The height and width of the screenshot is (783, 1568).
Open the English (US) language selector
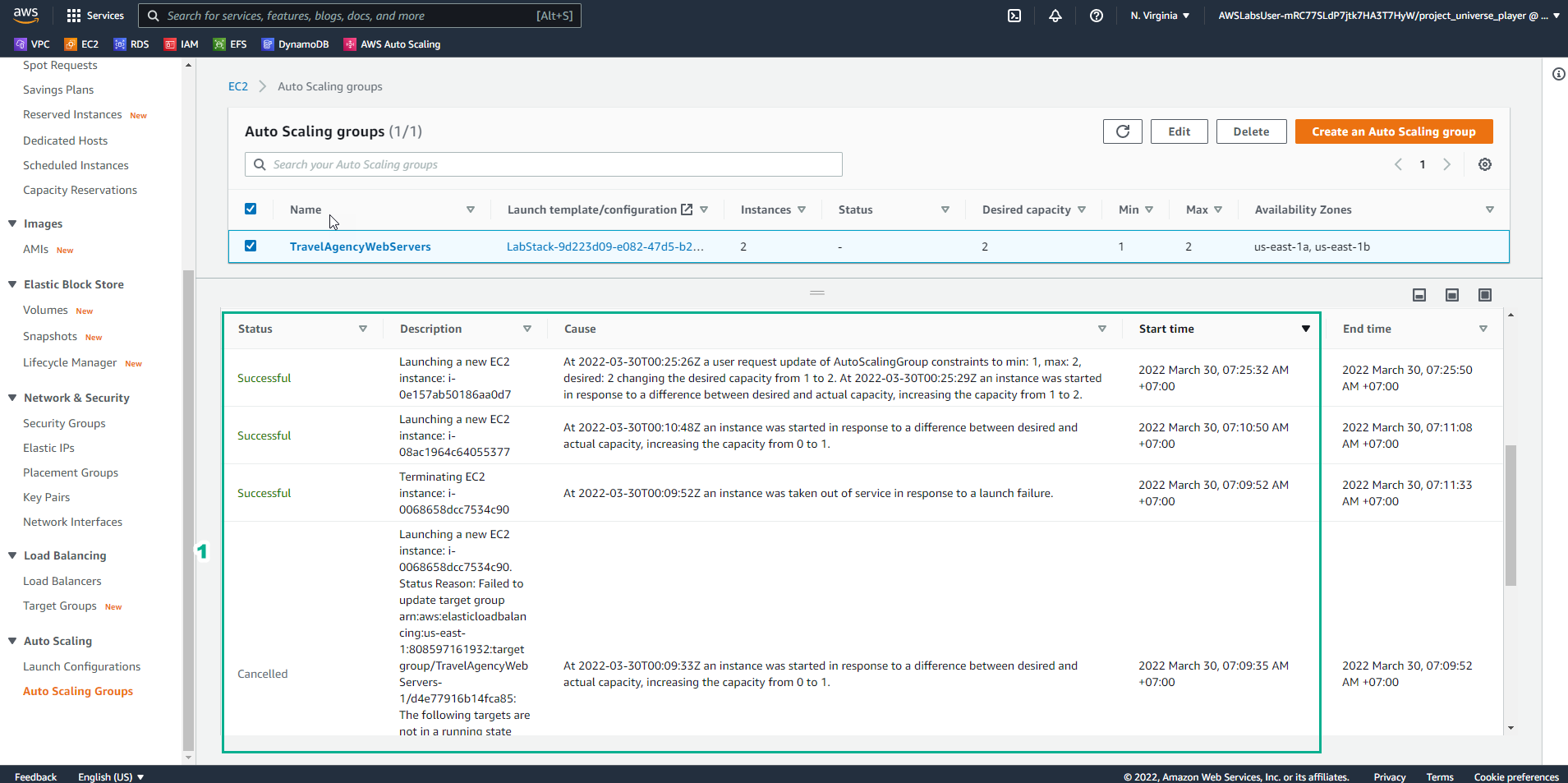(x=111, y=776)
